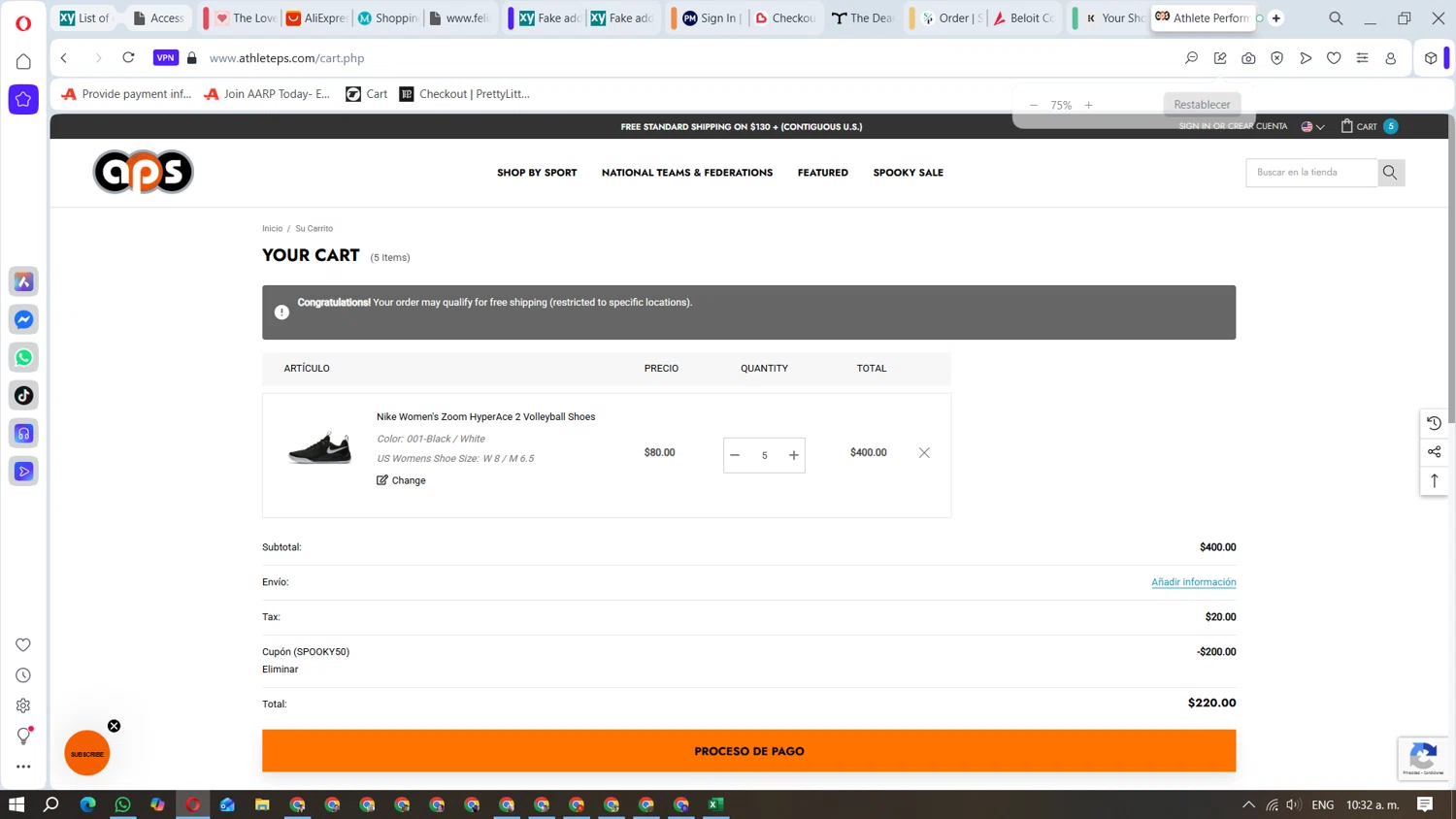1456x819 pixels.
Task: Open the Easy Setup toolbar icon
Action: tap(1362, 58)
